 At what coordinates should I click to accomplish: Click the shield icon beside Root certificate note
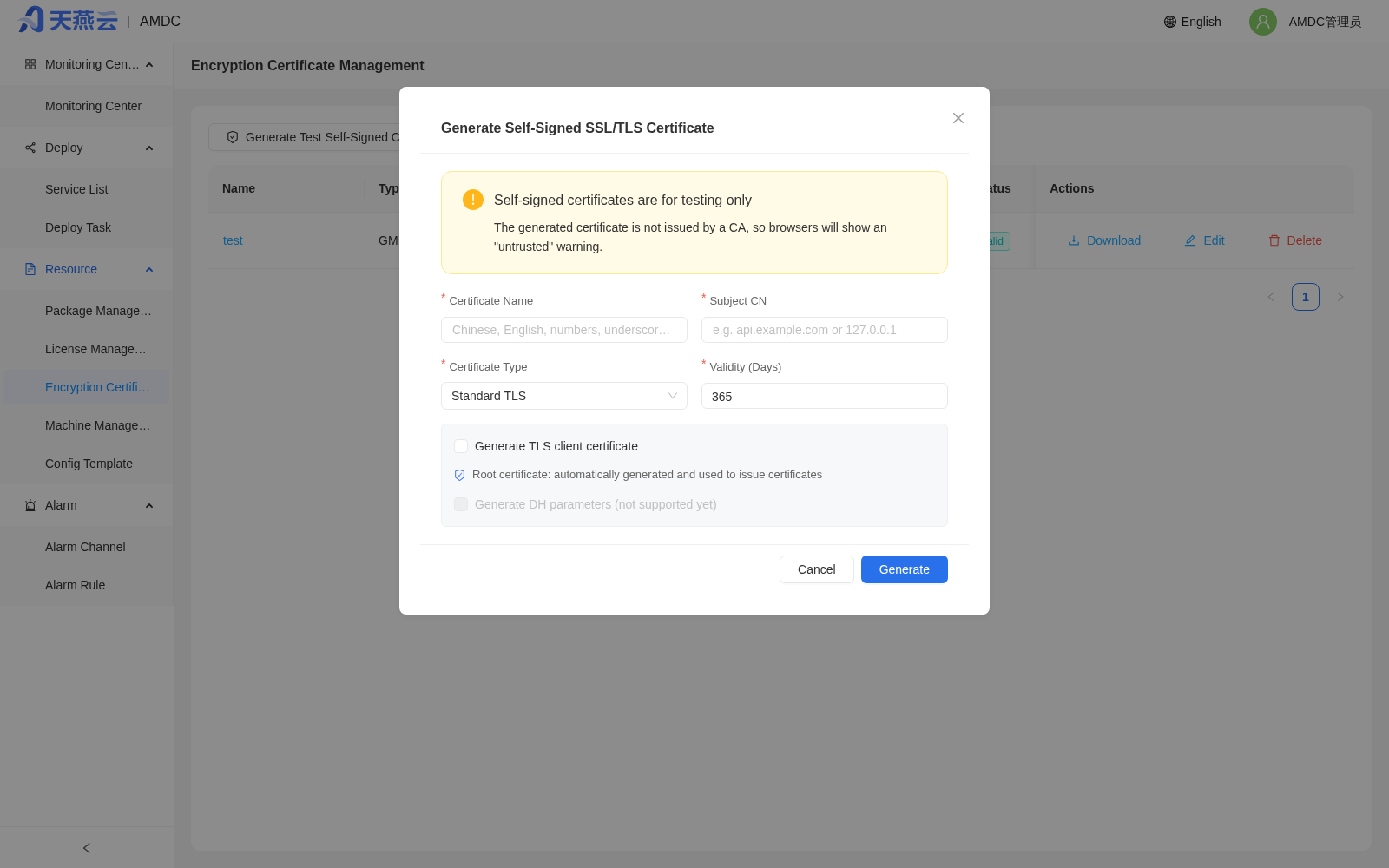pyautogui.click(x=460, y=475)
